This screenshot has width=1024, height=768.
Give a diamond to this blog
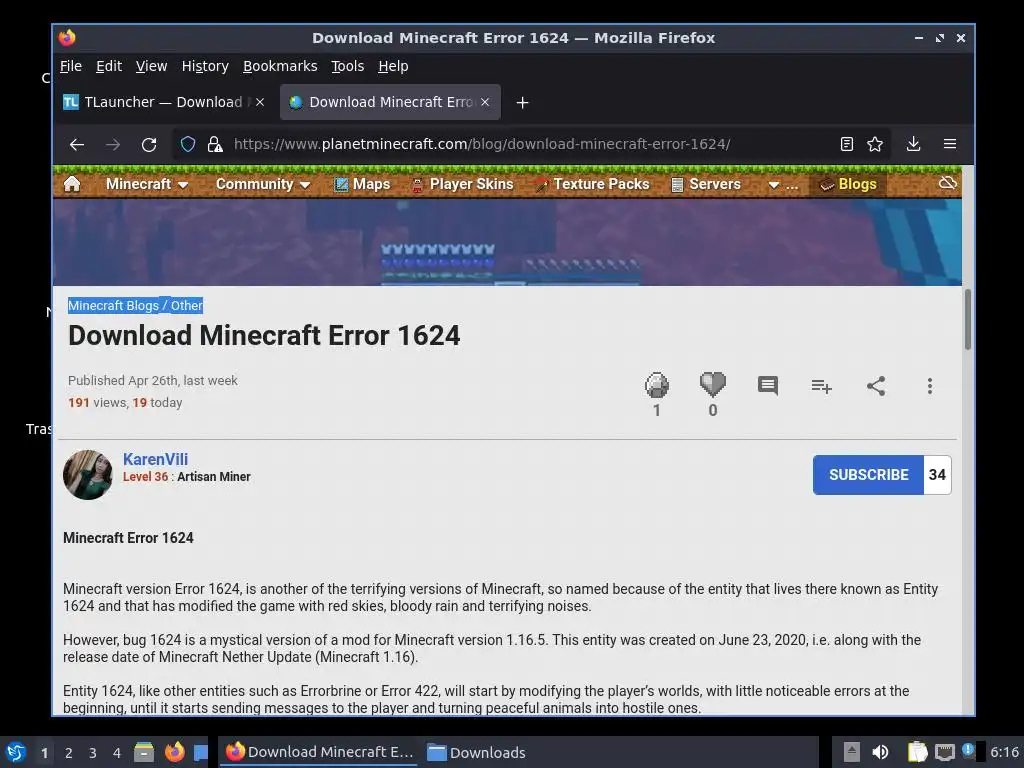click(x=656, y=385)
